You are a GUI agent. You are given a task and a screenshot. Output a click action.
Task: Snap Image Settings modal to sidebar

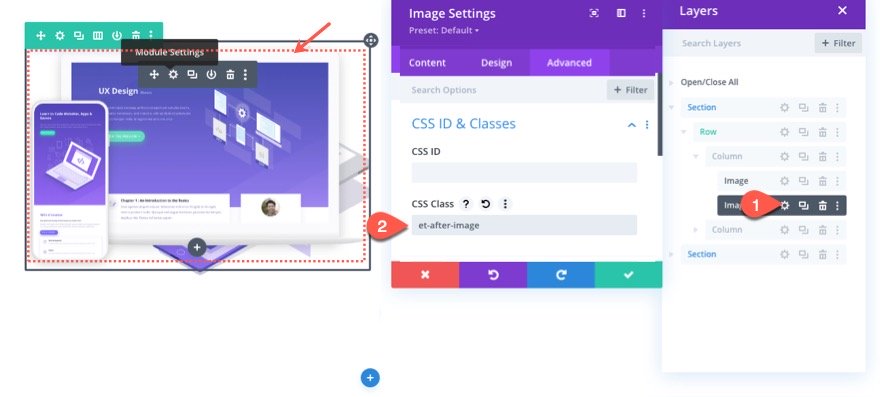[621, 13]
